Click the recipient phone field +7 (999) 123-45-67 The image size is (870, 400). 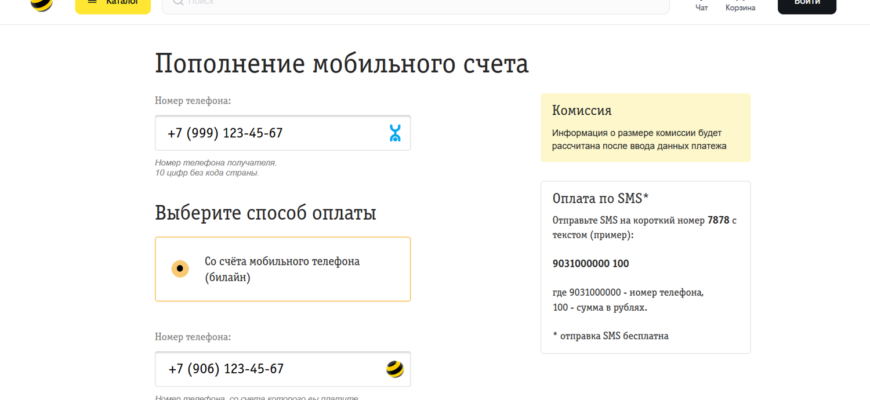point(283,133)
